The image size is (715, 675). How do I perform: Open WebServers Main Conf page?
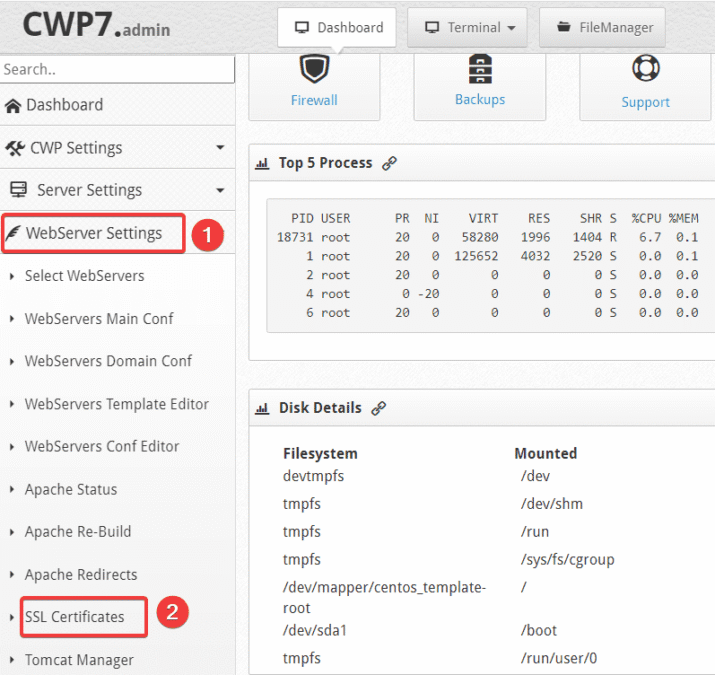(98, 319)
